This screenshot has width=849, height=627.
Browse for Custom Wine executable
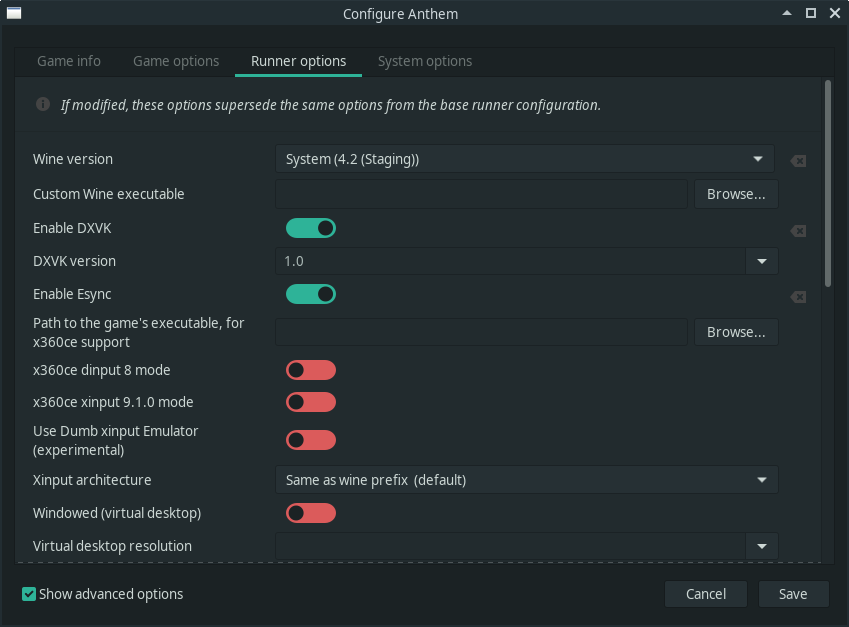(x=736, y=194)
